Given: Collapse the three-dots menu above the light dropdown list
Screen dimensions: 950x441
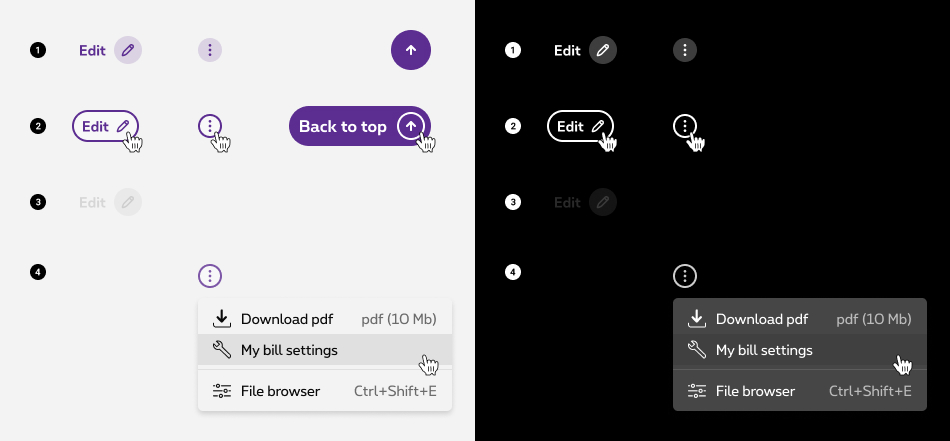Looking at the screenshot, I should click(210, 276).
